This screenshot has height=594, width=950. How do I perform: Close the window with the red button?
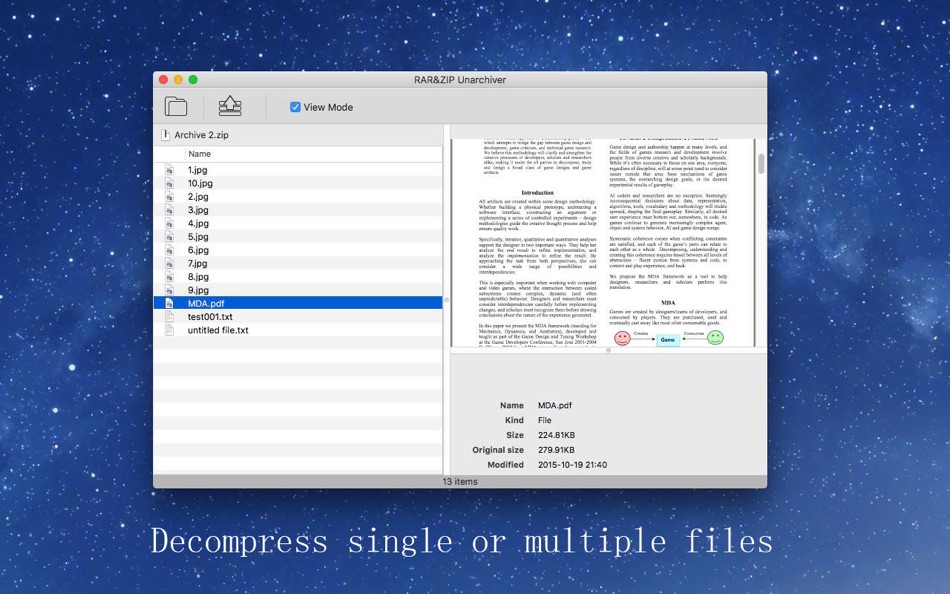point(164,79)
